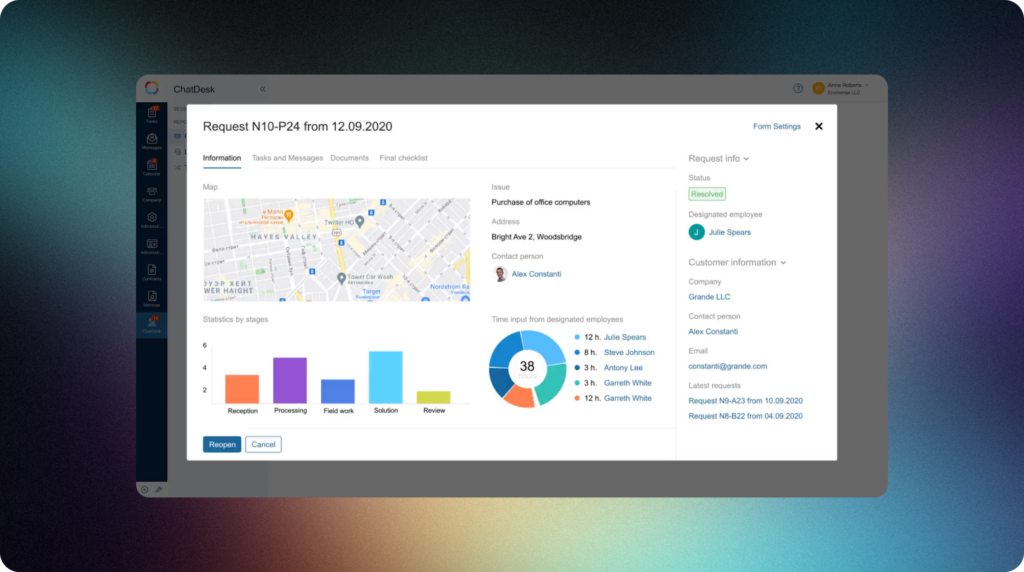Image resolution: width=1024 pixels, height=572 pixels.
Task: Open the Anne Roberts account dropdown
Action: point(845,88)
